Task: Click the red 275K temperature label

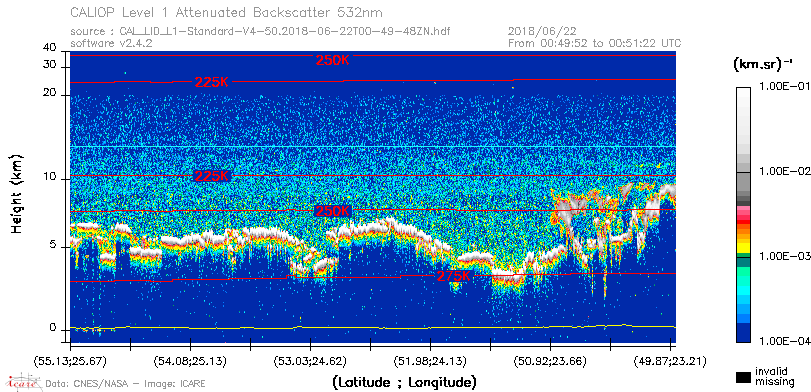Action: [x=454, y=276]
